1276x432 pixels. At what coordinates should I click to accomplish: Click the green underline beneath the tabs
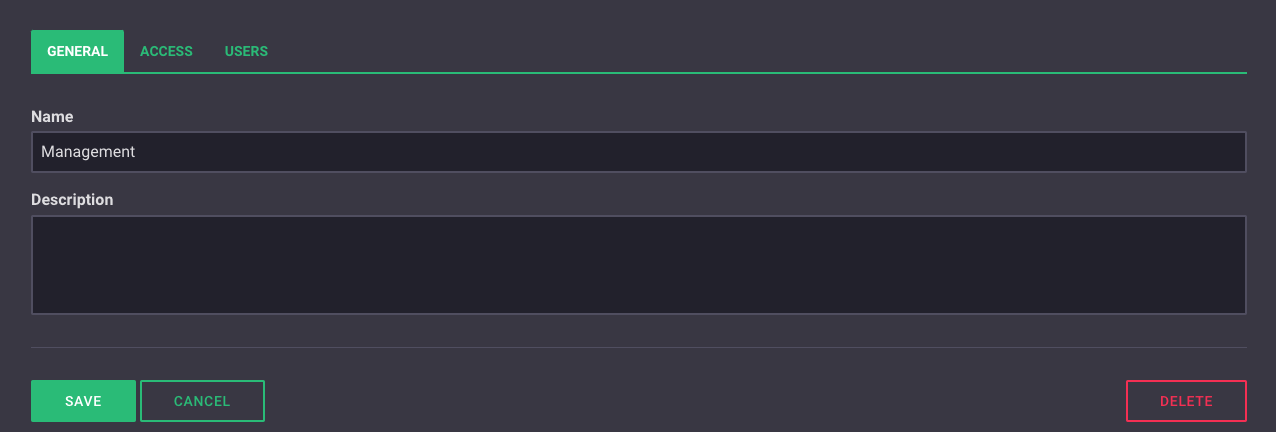coord(700,72)
